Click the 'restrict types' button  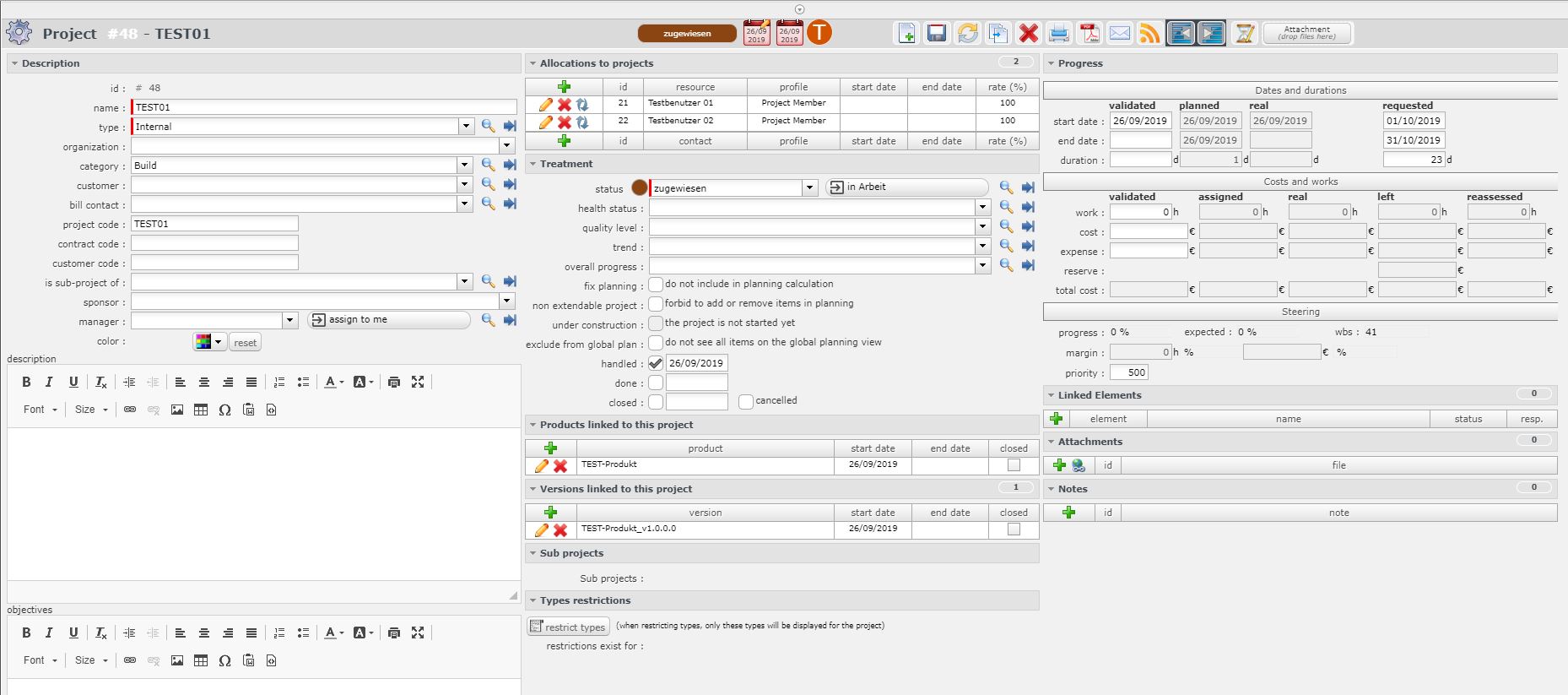[x=568, y=627]
